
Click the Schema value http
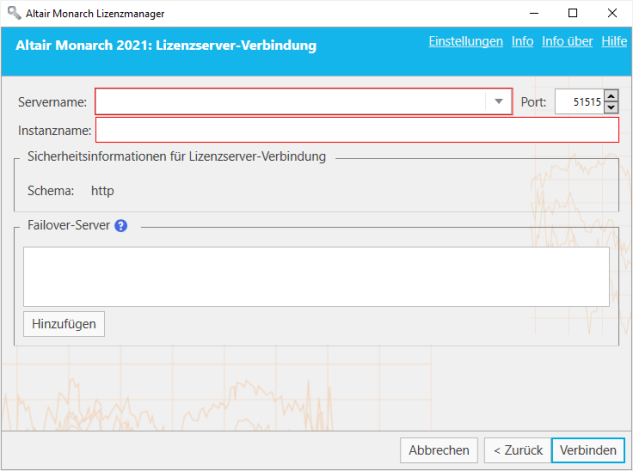(x=103, y=190)
